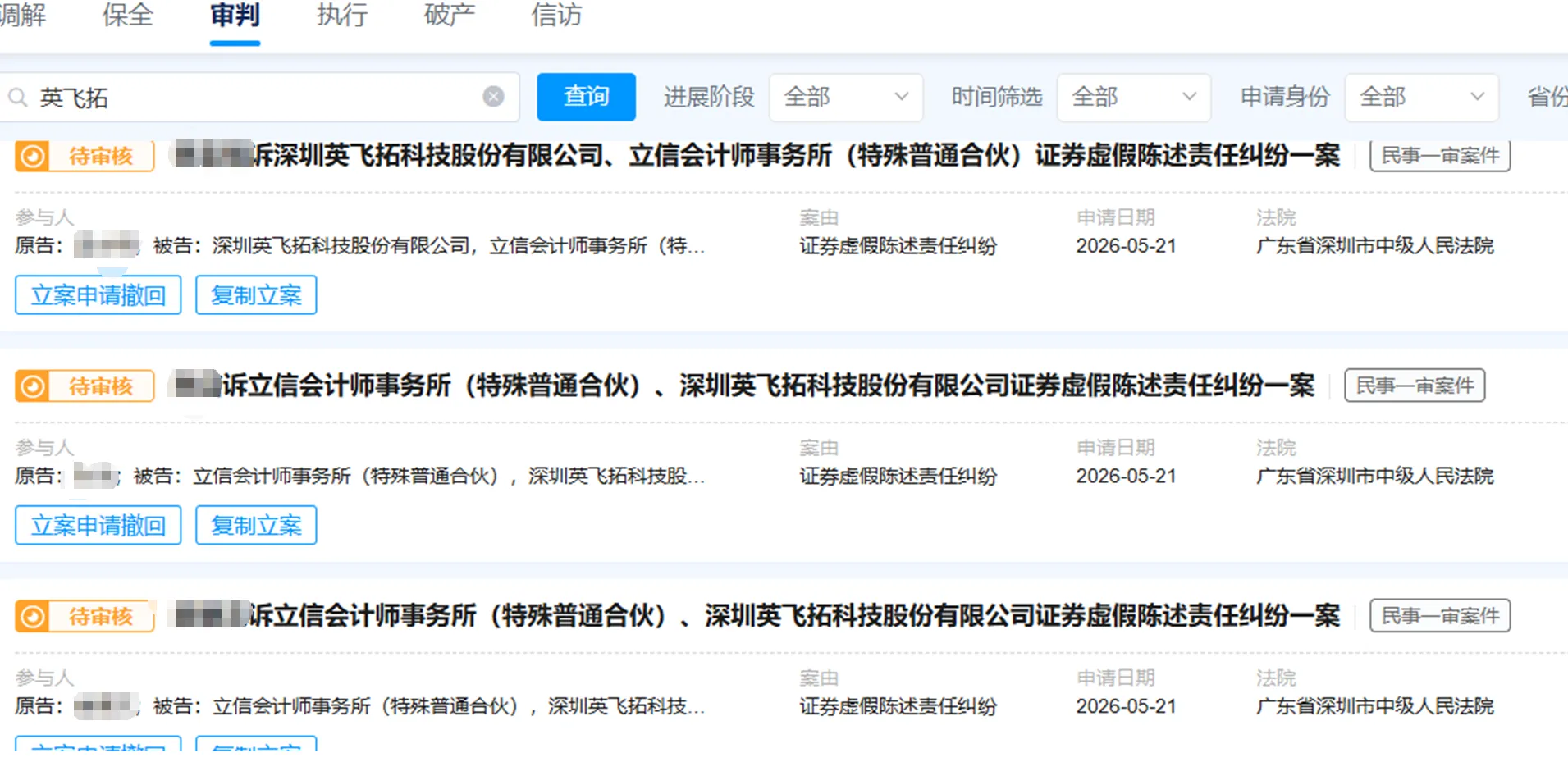This screenshot has width=1568, height=762.
Task: Click the second case's 广东省深圳市中级人民法院 text
Action: click(x=1375, y=476)
